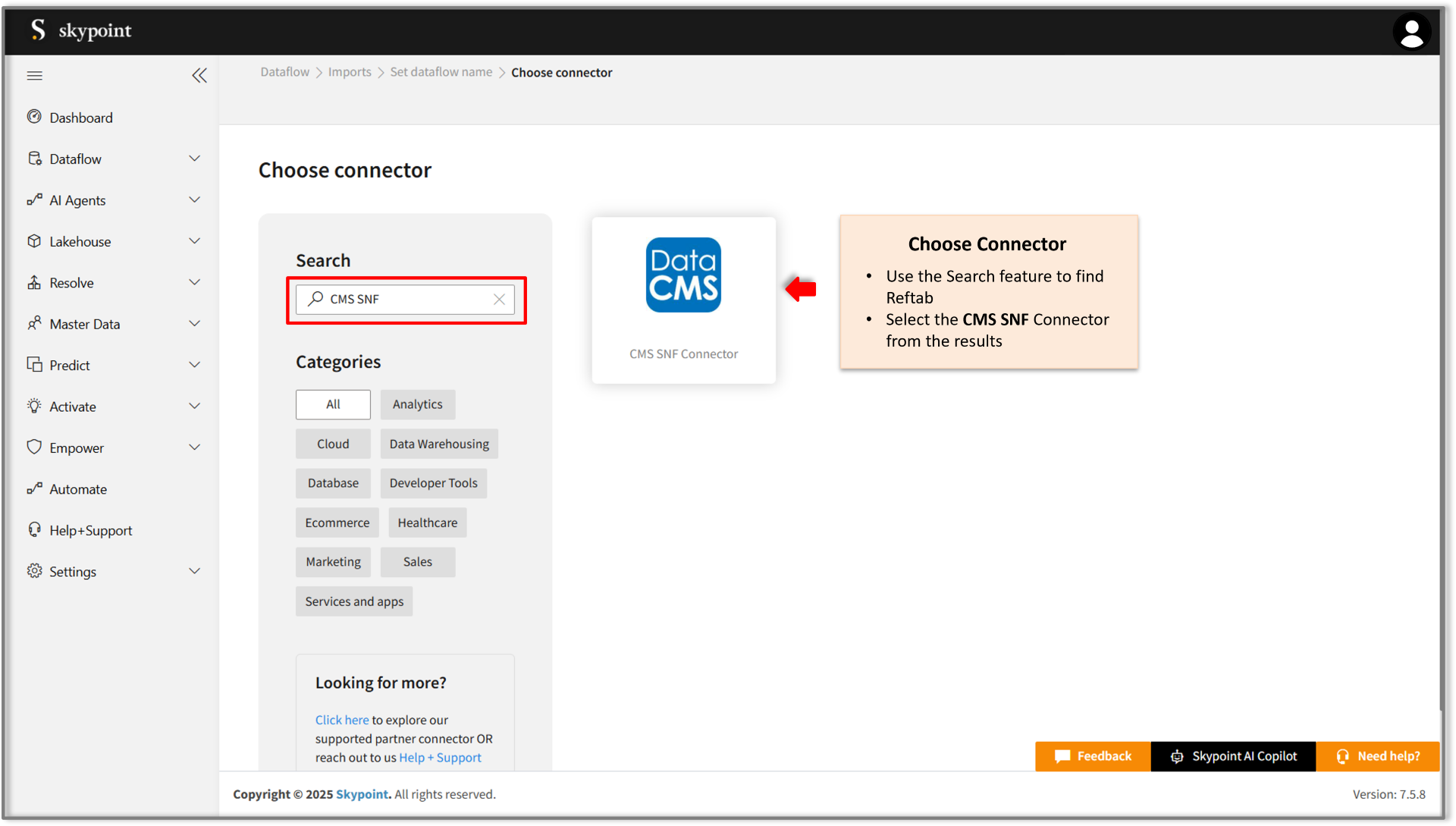Navigate to Imports via the breadcrumb
1456x826 pixels.
(x=350, y=71)
